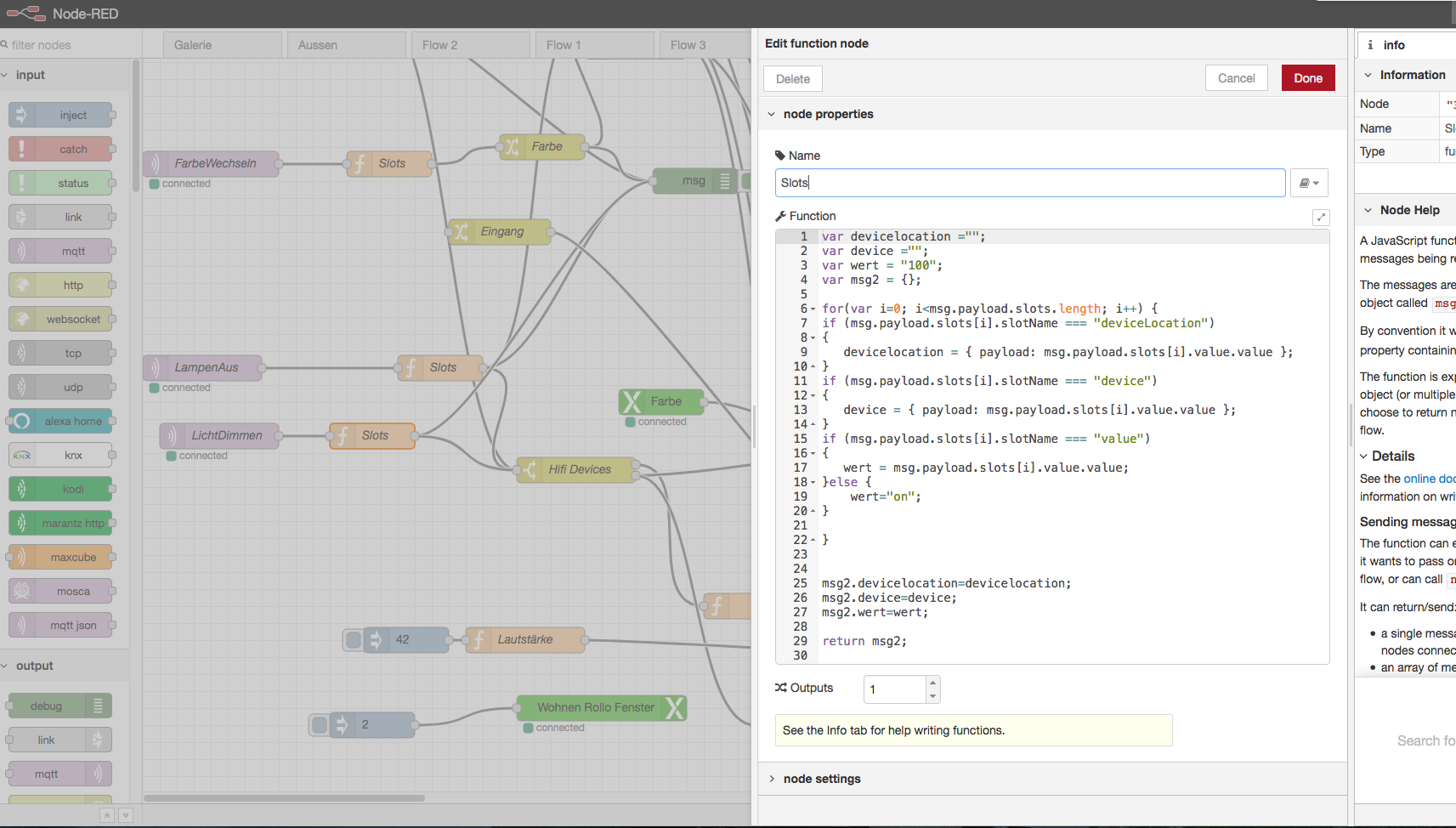Click the debug node in output palette
Image resolution: width=1456 pixels, height=828 pixels.
tap(59, 706)
